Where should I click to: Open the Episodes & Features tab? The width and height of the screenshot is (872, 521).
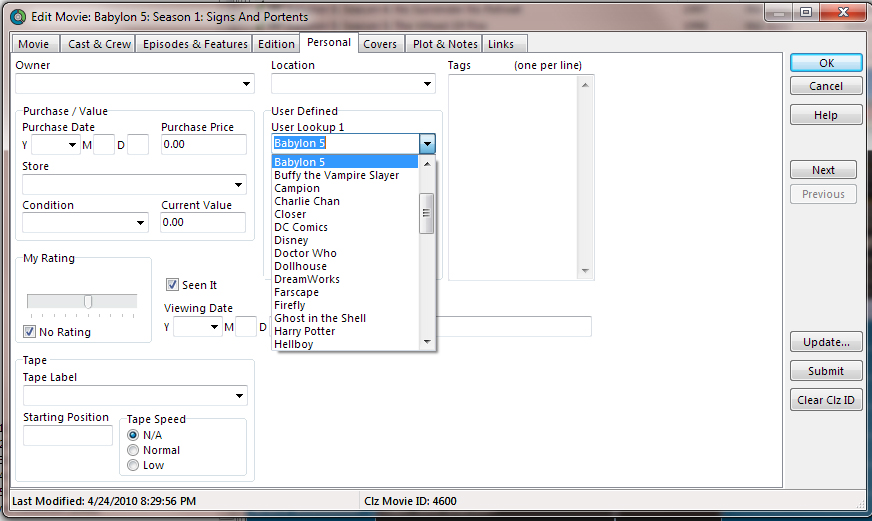195,44
